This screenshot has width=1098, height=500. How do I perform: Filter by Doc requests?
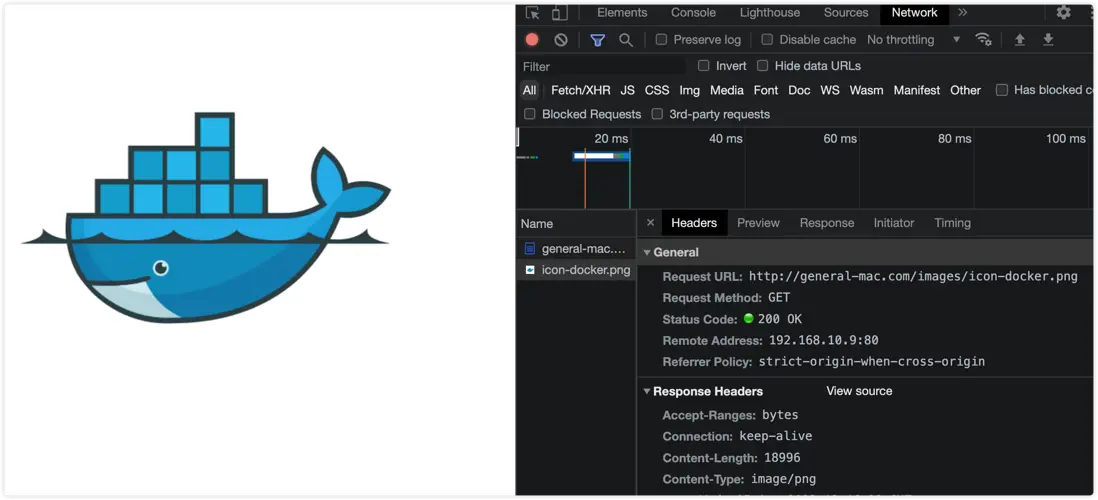click(x=799, y=90)
